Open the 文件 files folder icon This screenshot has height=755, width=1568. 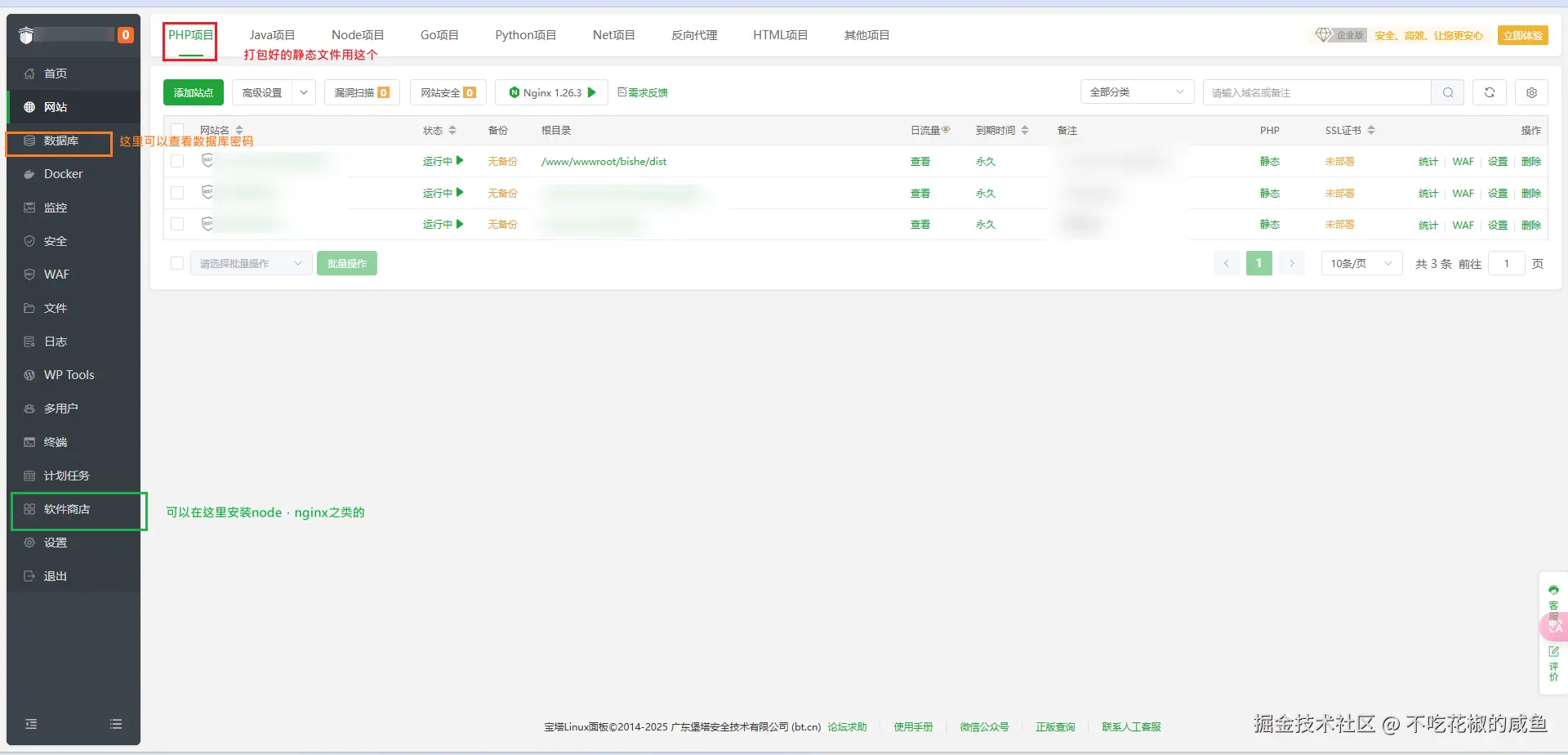click(29, 308)
